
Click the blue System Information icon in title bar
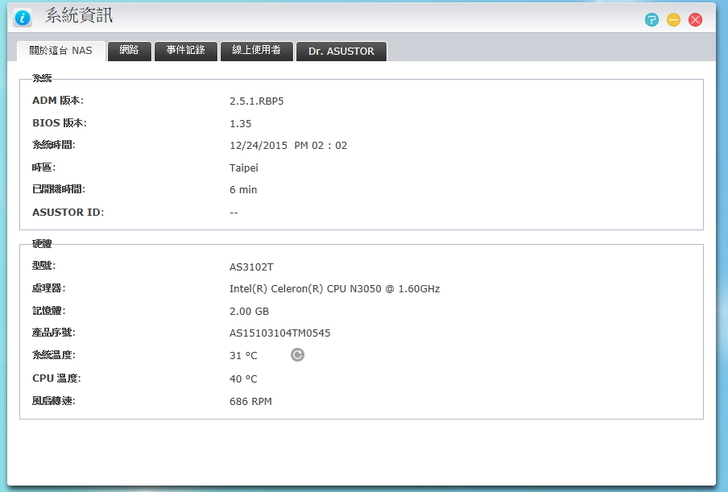click(x=22, y=18)
